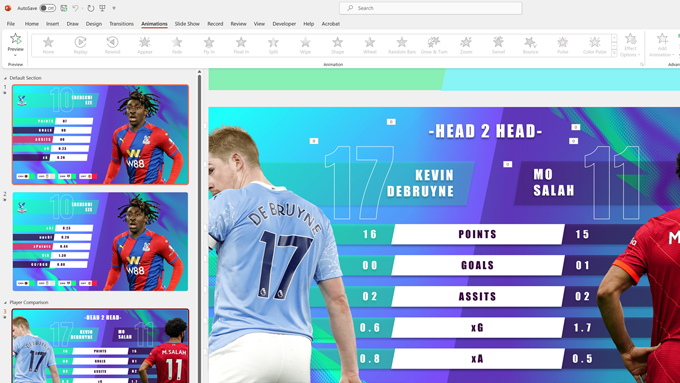
Task: Apply the Zoom animation
Action: (466, 45)
